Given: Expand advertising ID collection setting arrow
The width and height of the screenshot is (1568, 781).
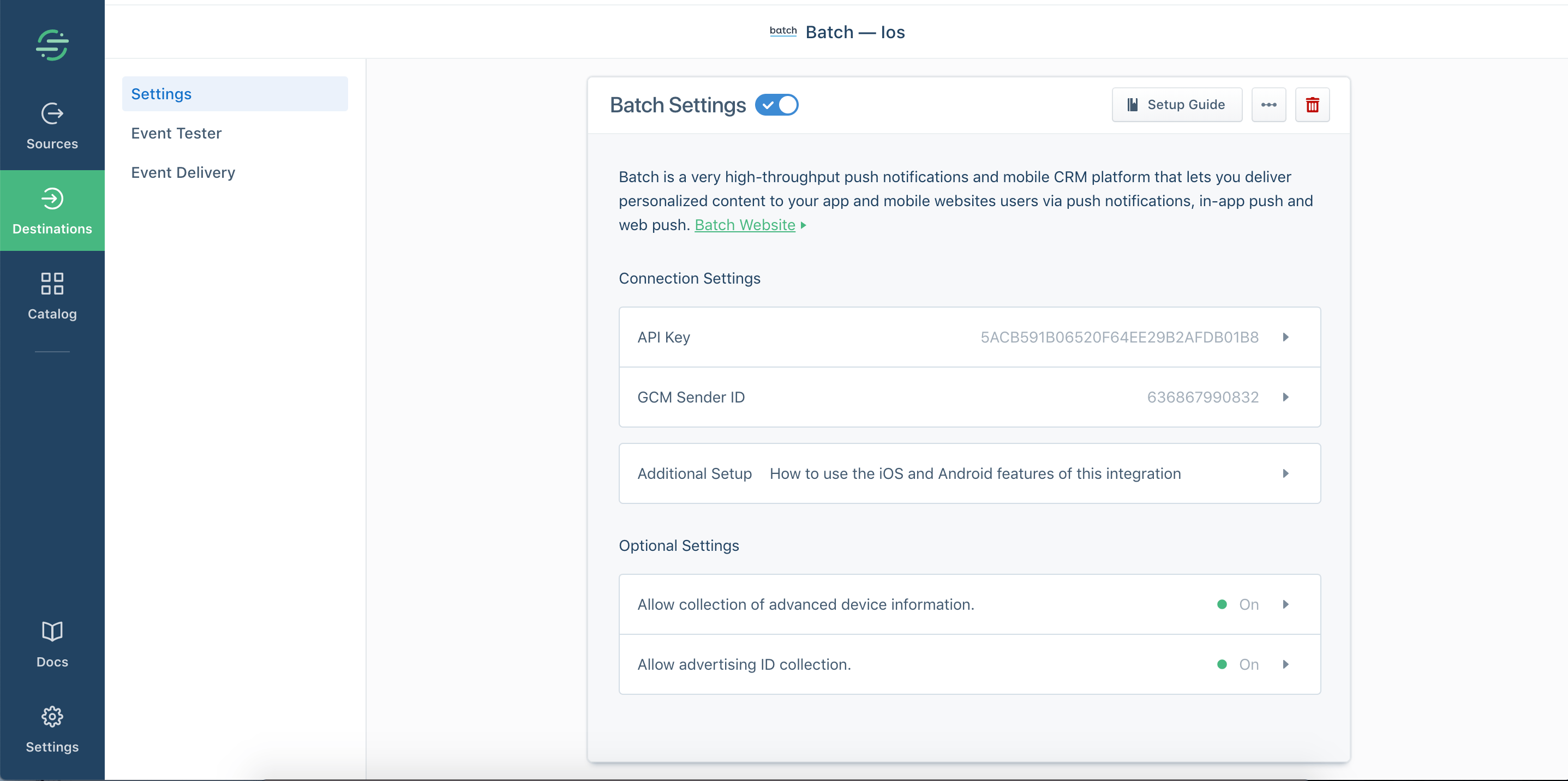Looking at the screenshot, I should click(x=1285, y=664).
